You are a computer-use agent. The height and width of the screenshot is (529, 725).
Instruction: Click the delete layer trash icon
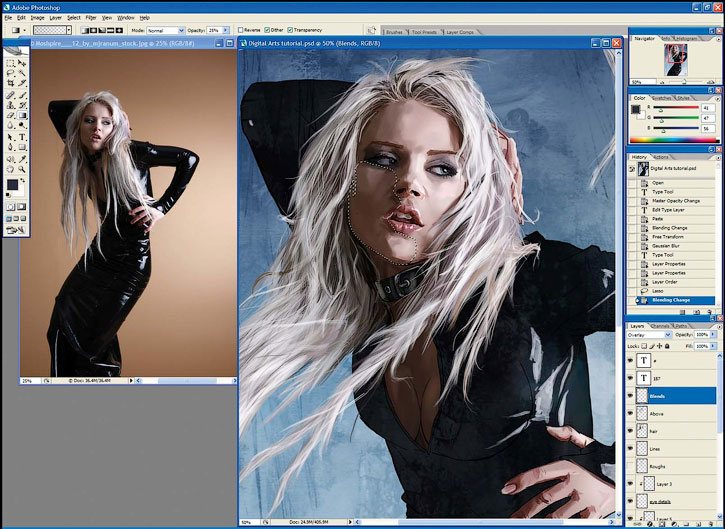tap(710, 524)
